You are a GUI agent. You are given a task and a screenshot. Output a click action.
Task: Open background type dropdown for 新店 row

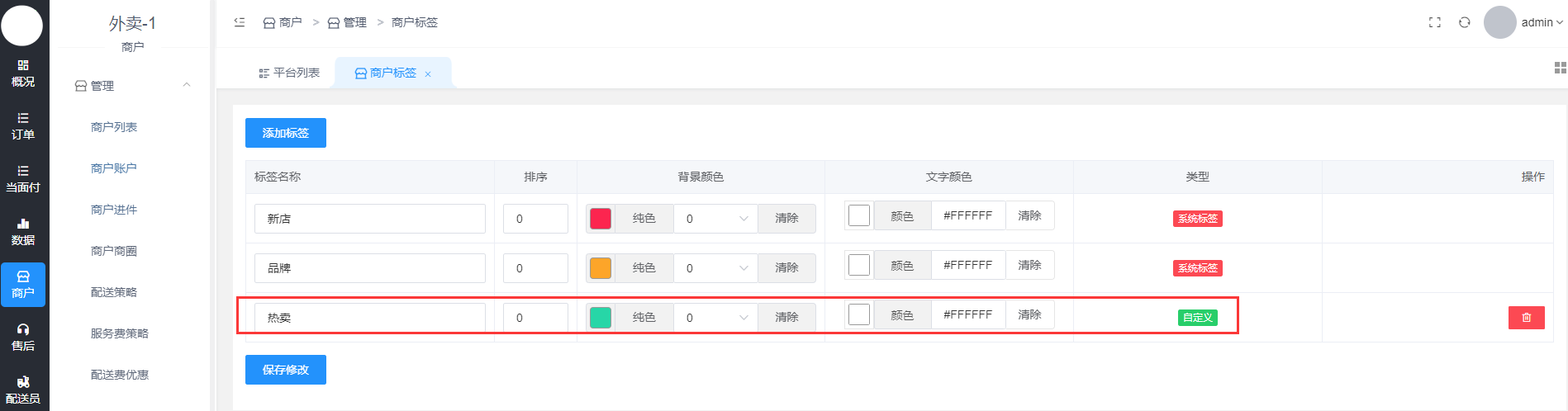(715, 219)
